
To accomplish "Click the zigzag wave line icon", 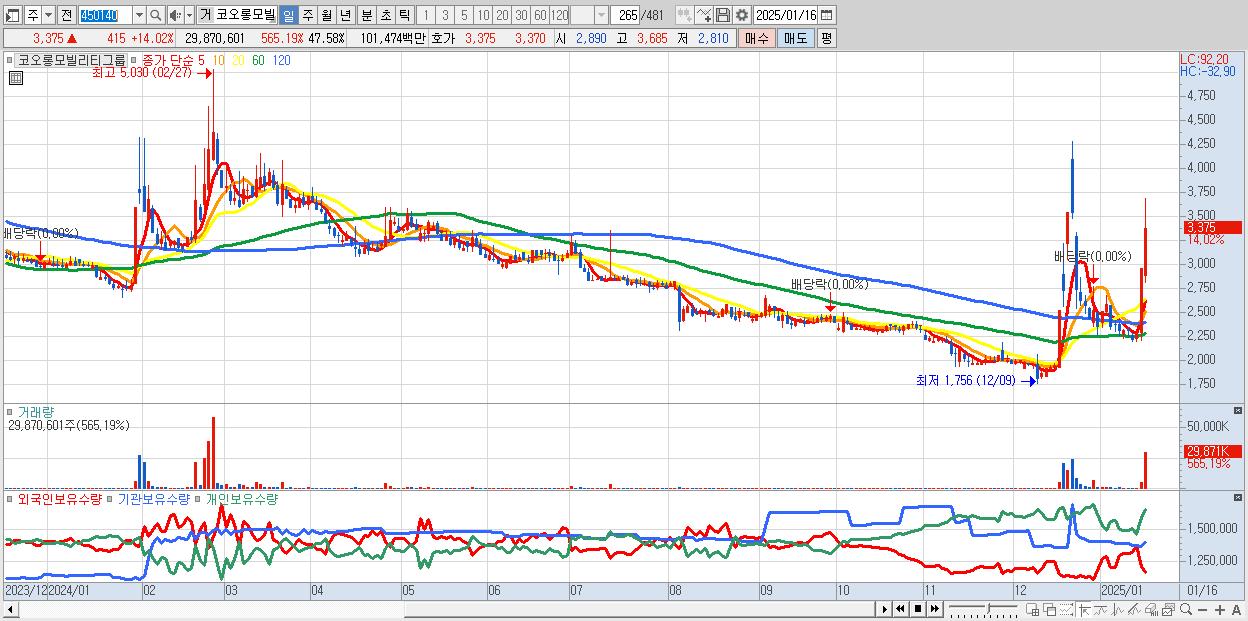I will click(1118, 609).
